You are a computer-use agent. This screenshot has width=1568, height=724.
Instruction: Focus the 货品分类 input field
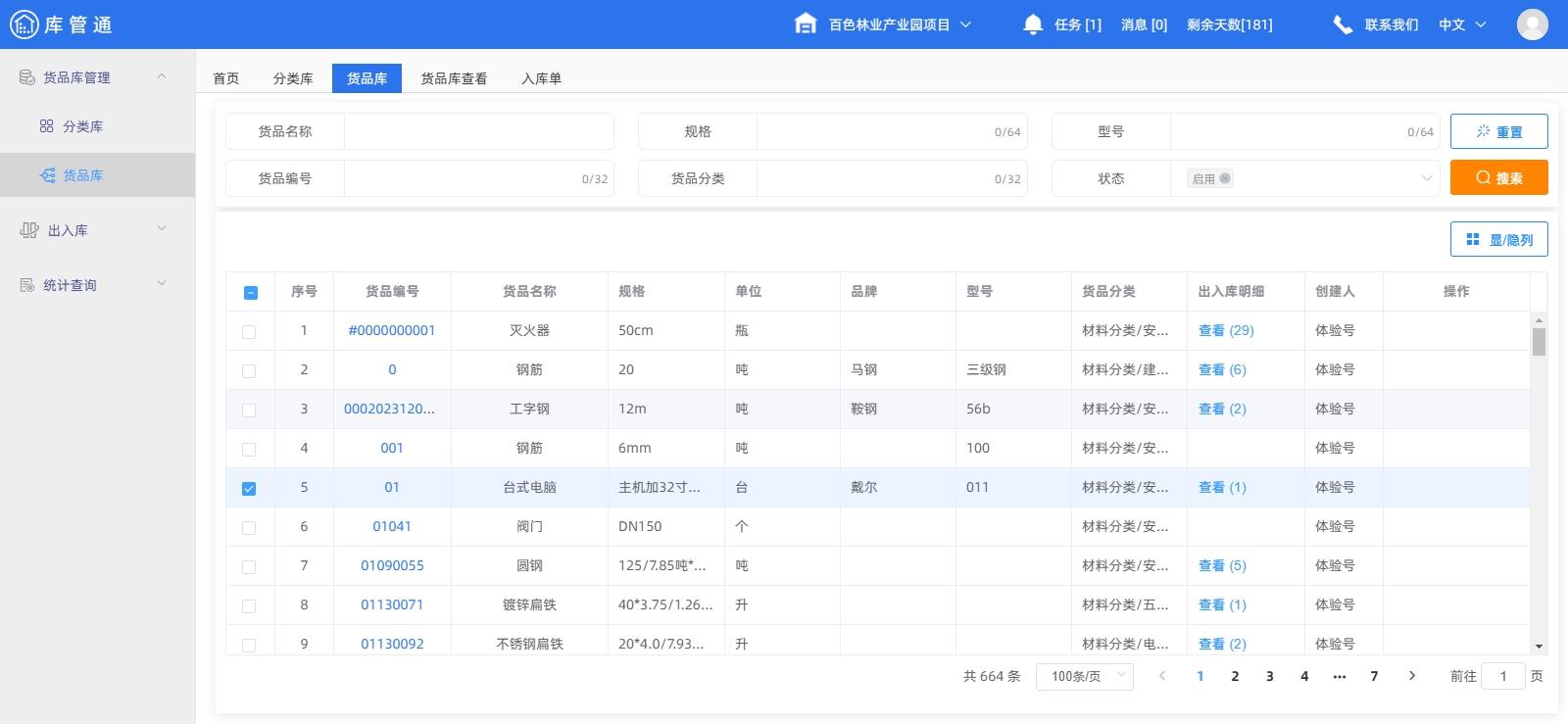[x=892, y=178]
